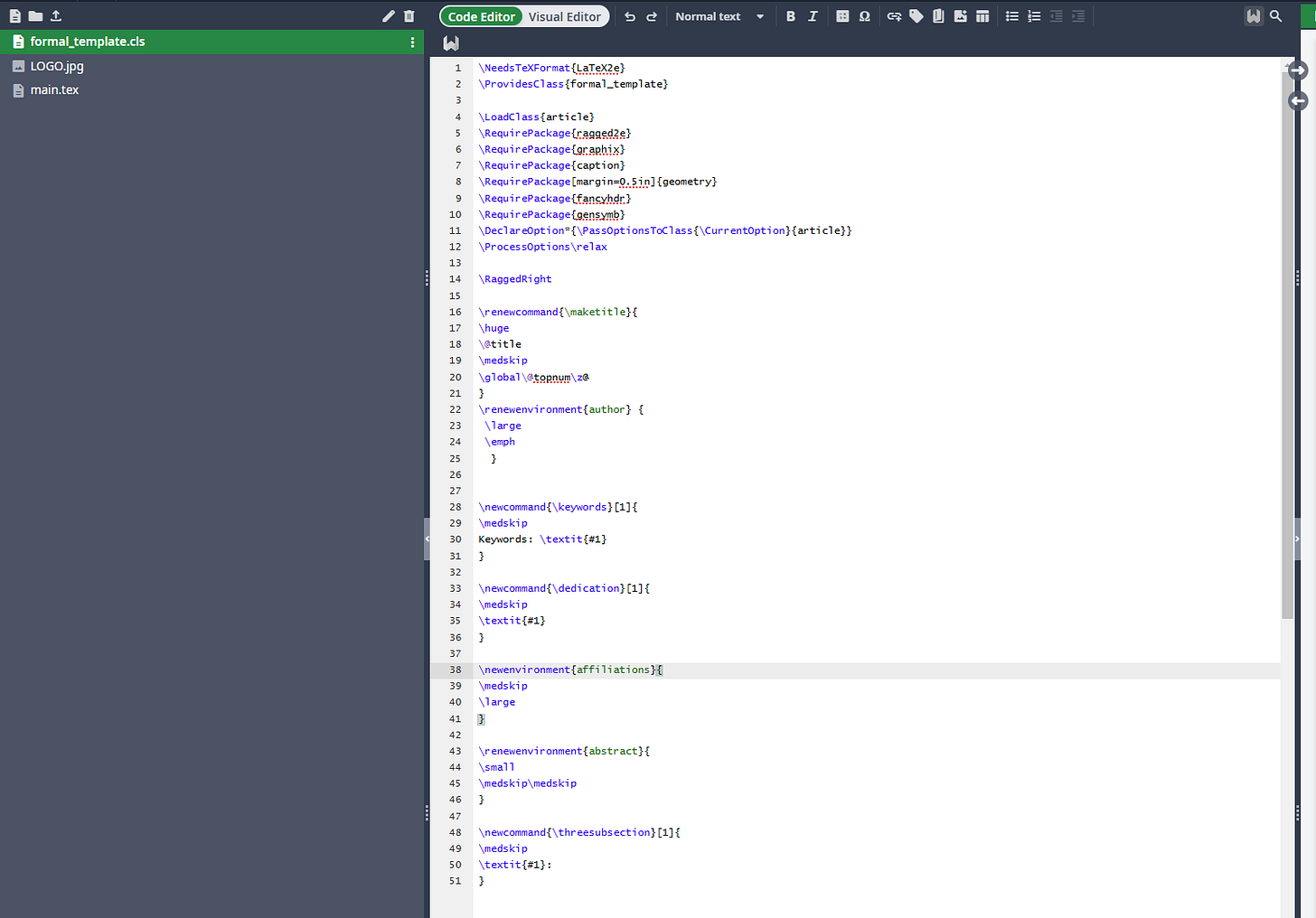Click on \LoadClass{article} line
Image resolution: width=1316 pixels, height=918 pixels.
point(537,117)
